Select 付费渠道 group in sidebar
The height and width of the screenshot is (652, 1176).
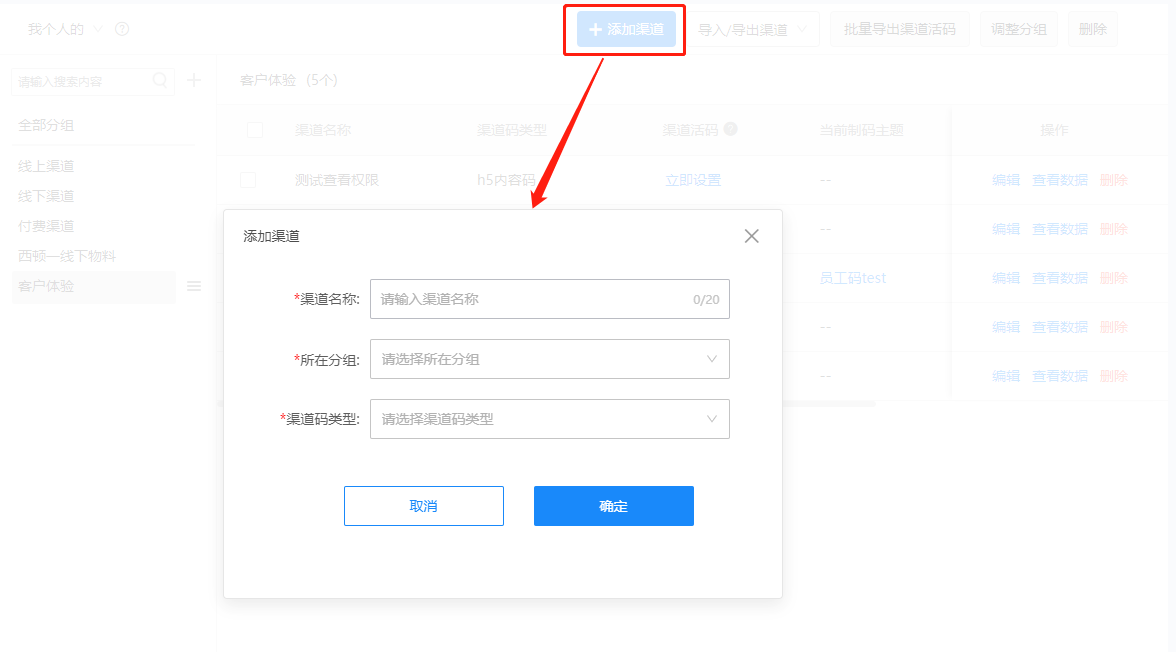pos(46,226)
